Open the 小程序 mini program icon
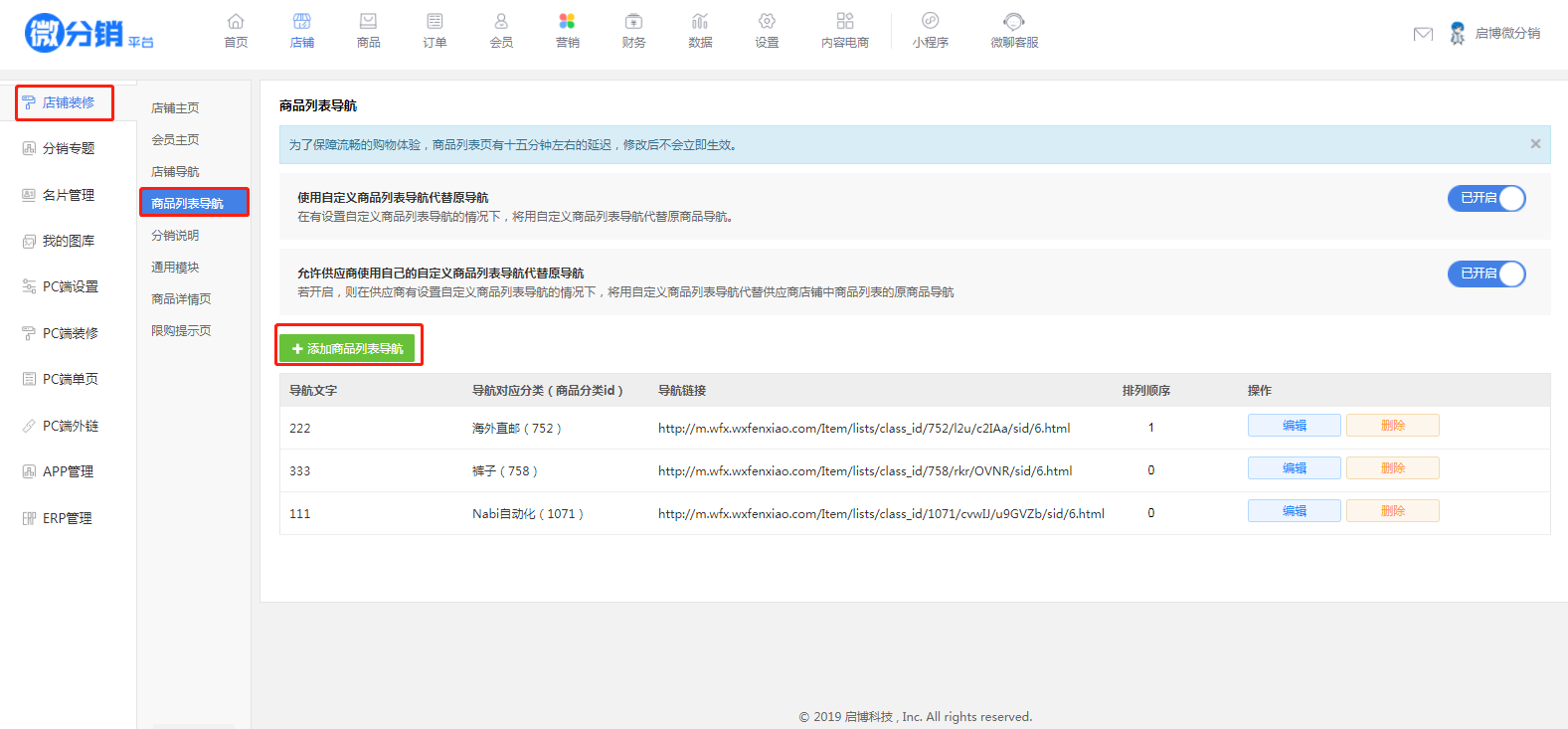 tap(930, 22)
